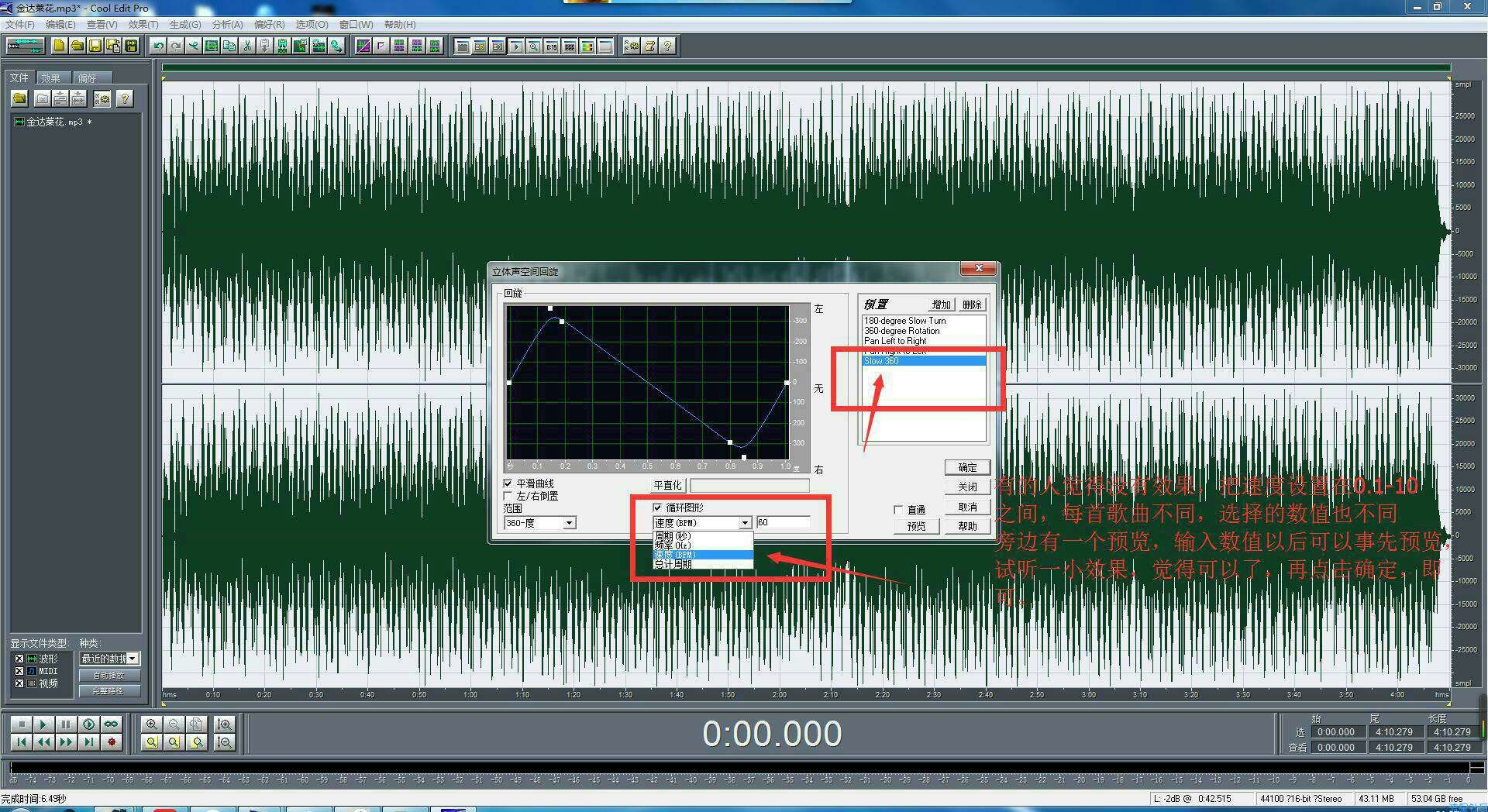Toggle the 波形 waveform file type checkbox
Screen dimensions: 1488x812
point(19,659)
